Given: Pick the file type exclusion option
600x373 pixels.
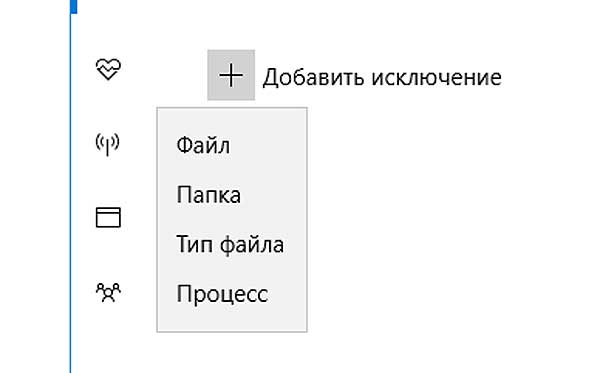Looking at the screenshot, I should pyautogui.click(x=230, y=244).
